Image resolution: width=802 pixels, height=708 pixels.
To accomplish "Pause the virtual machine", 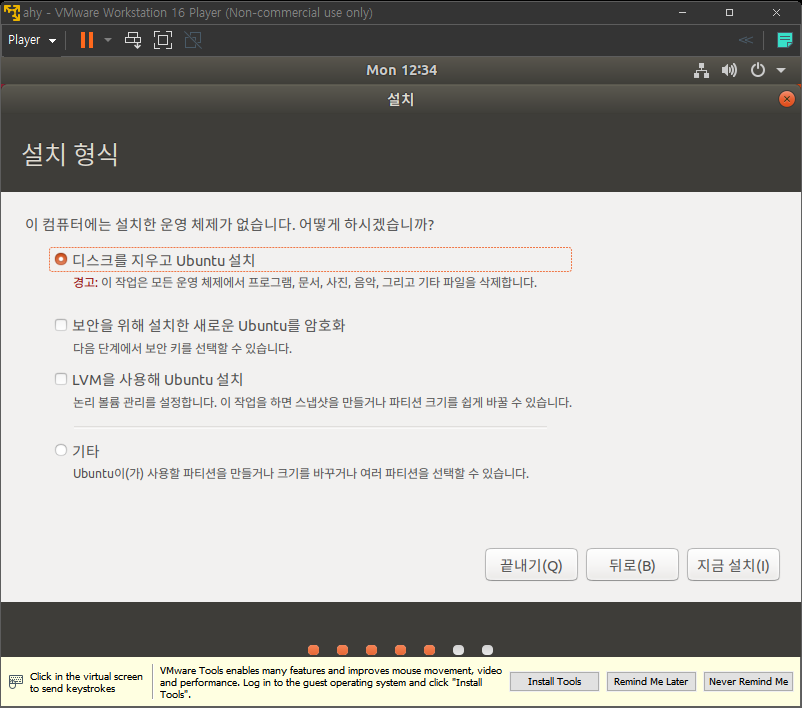I will 87,40.
